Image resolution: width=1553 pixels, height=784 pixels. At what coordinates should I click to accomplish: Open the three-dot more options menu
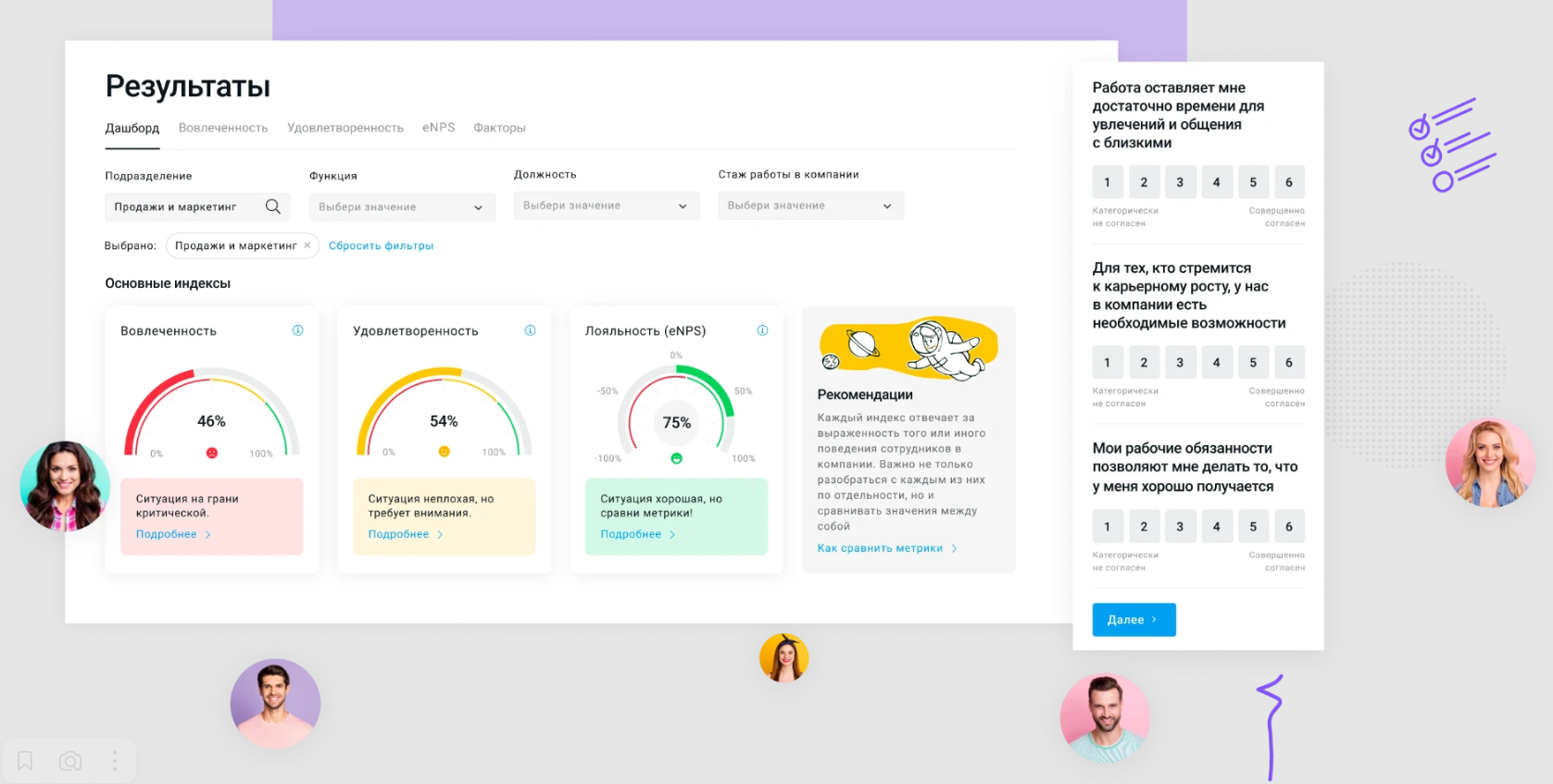click(115, 761)
